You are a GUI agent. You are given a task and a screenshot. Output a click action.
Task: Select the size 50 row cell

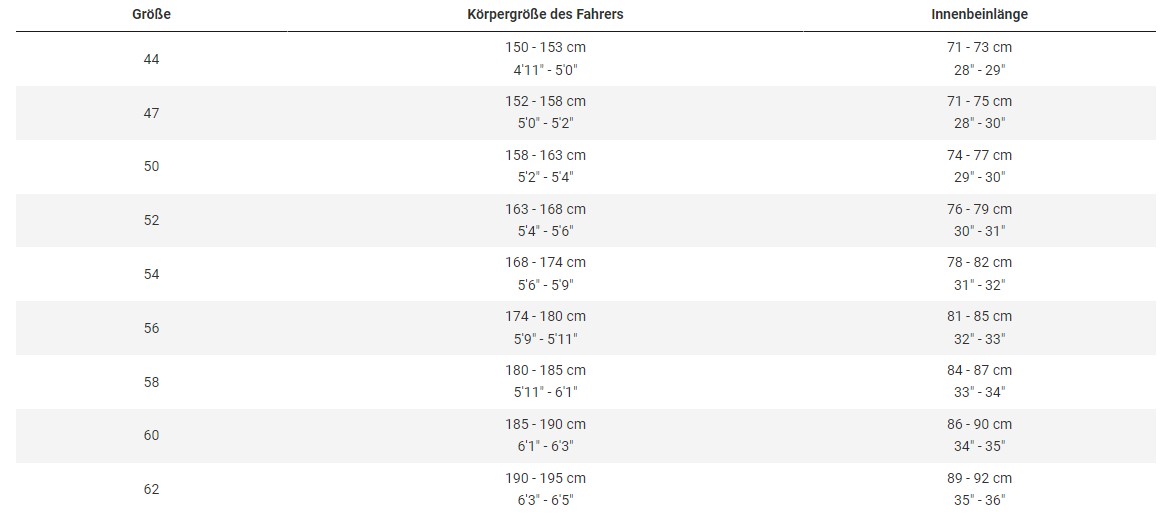click(152, 167)
